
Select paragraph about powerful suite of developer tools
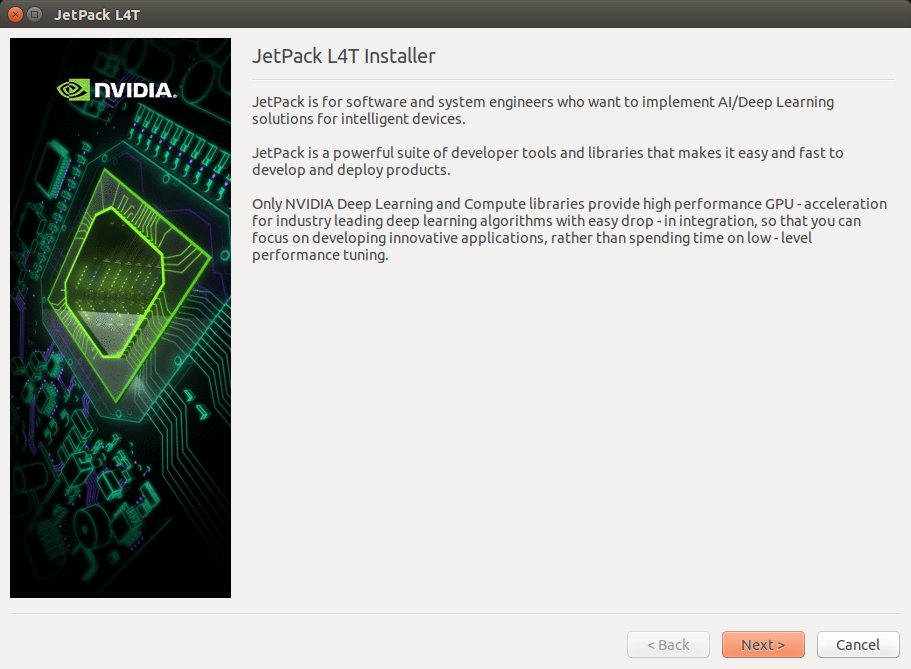tap(547, 161)
